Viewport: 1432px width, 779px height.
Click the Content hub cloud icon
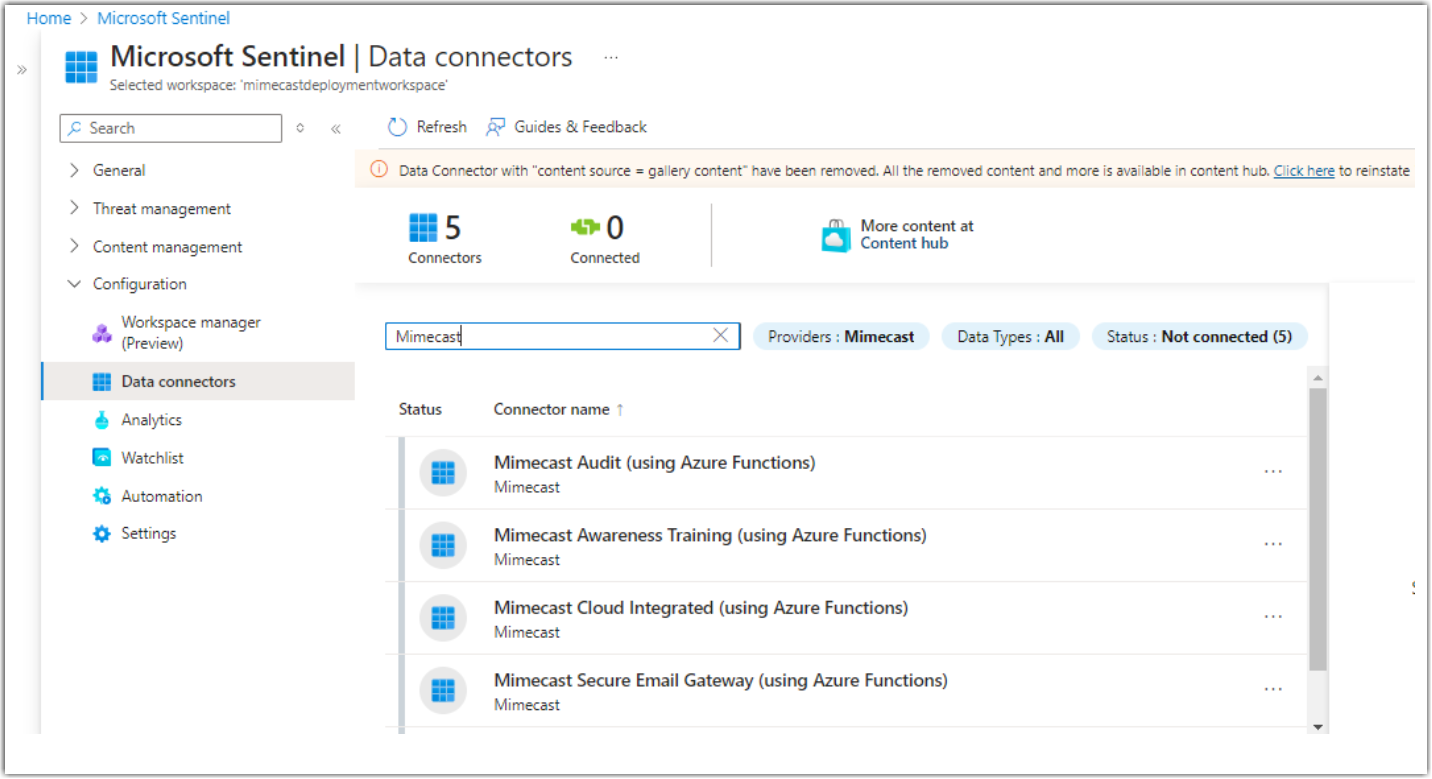834,235
